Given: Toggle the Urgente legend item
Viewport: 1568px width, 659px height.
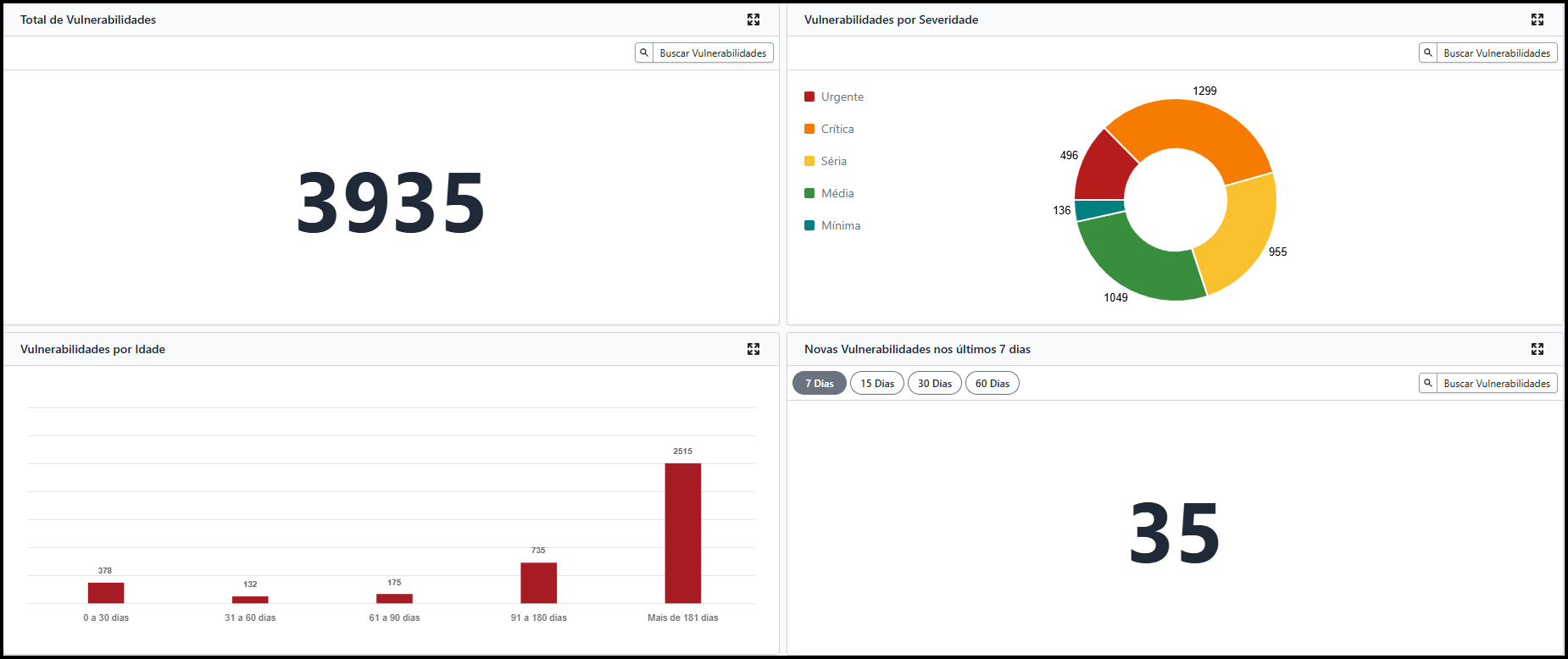Looking at the screenshot, I should [842, 97].
